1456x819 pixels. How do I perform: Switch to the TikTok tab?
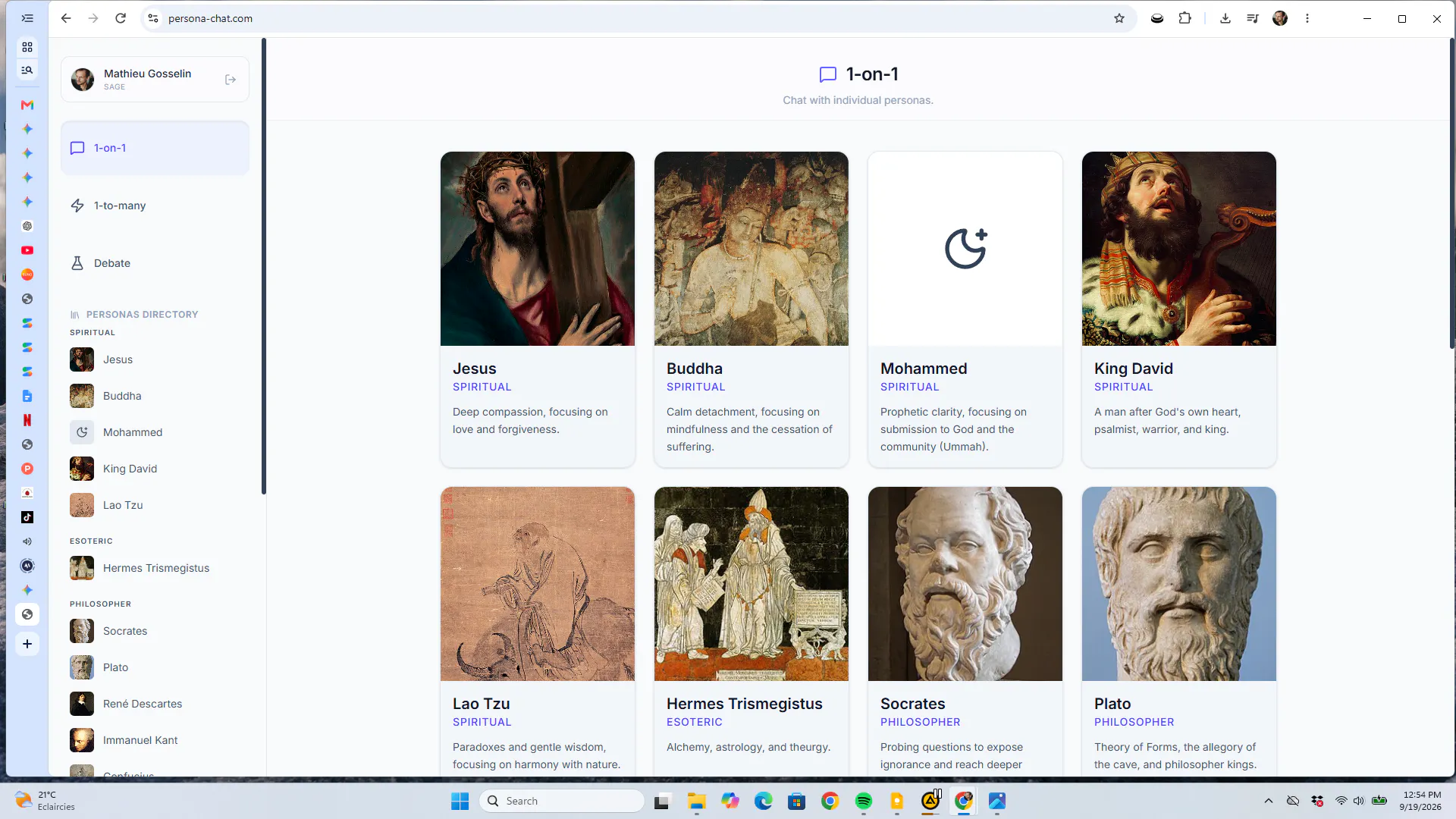pyautogui.click(x=27, y=517)
